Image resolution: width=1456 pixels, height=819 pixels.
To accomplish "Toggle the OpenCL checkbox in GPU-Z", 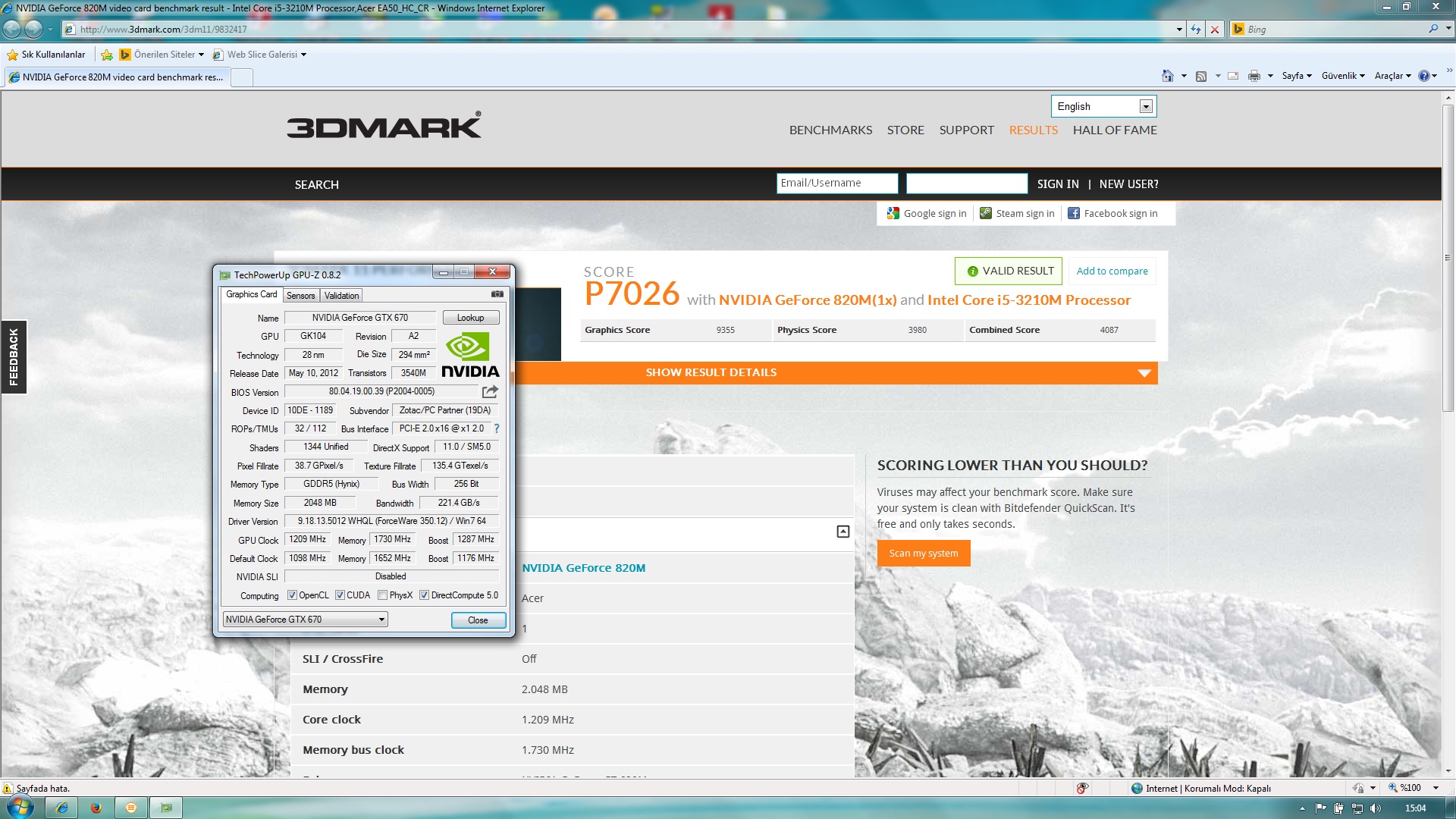I will click(x=292, y=595).
